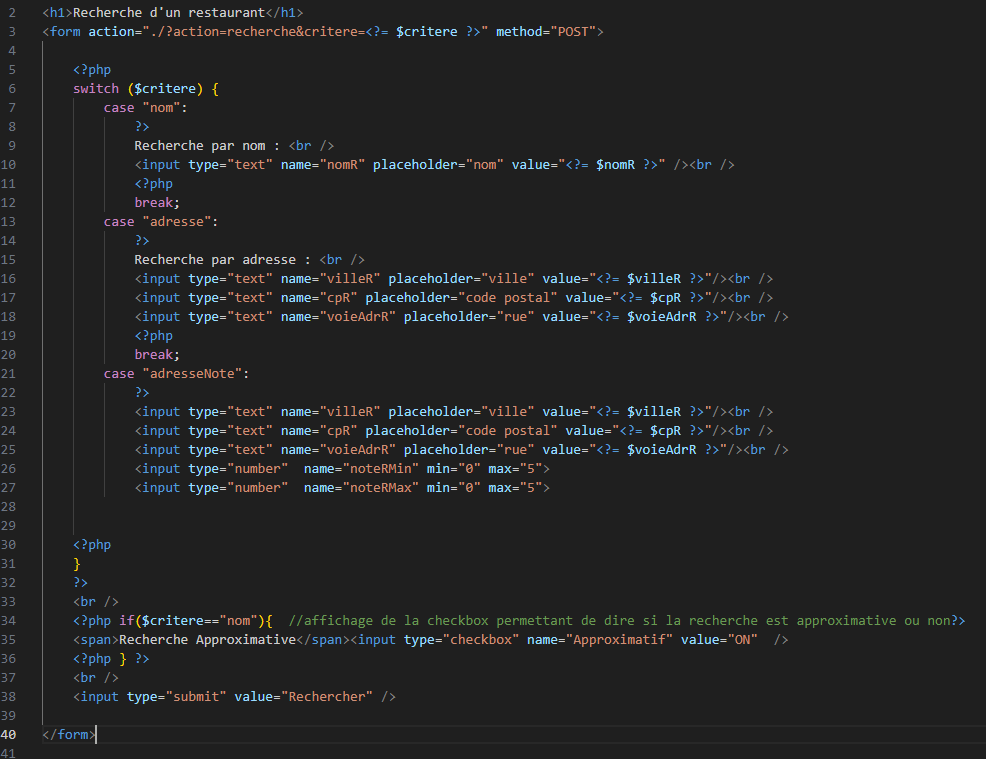Viewport: 986px width, 759px height.
Task: Click the case "adresseNote": label
Action: 176,374
